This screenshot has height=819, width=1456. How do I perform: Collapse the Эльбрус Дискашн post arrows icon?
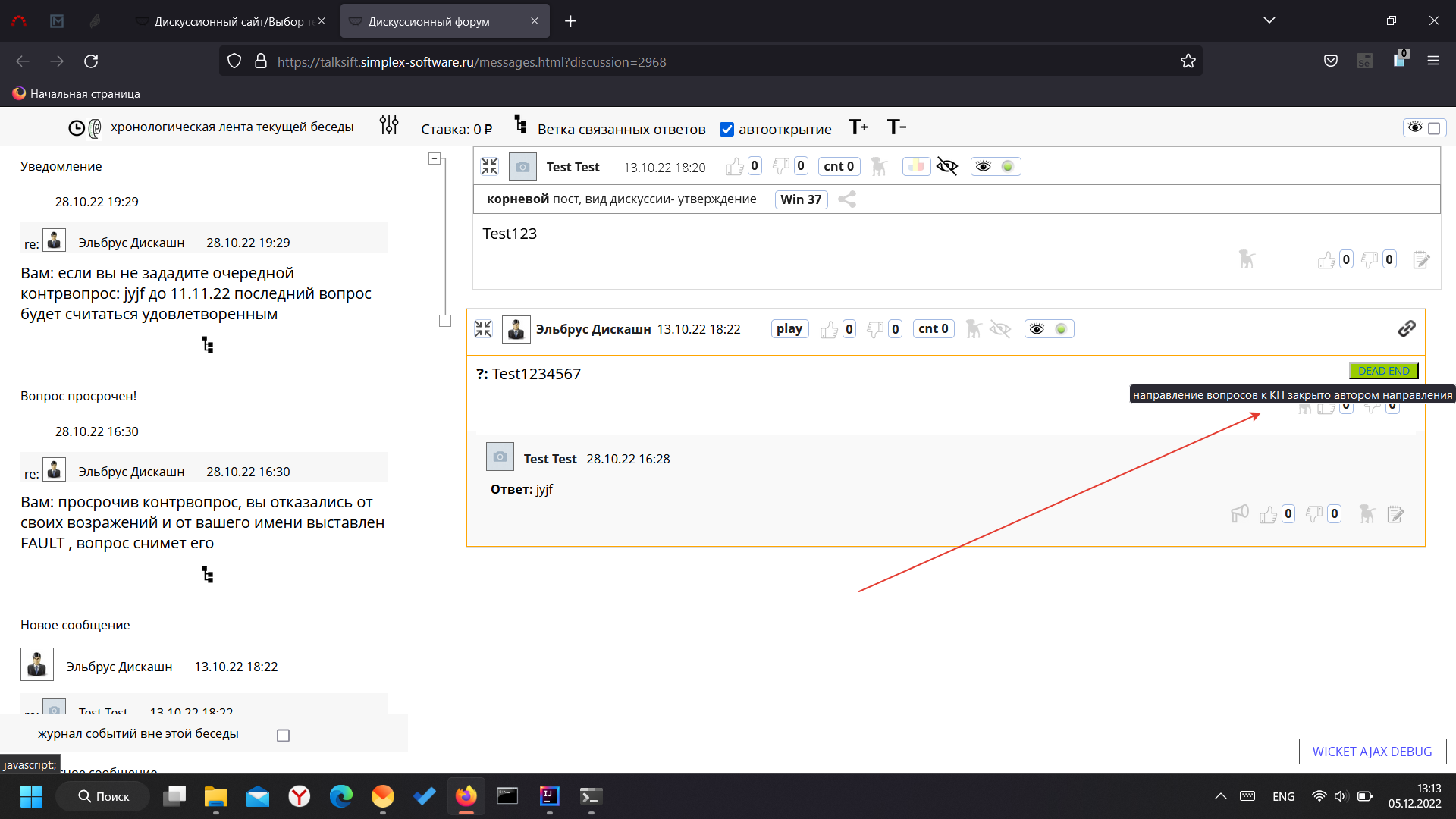coord(483,328)
